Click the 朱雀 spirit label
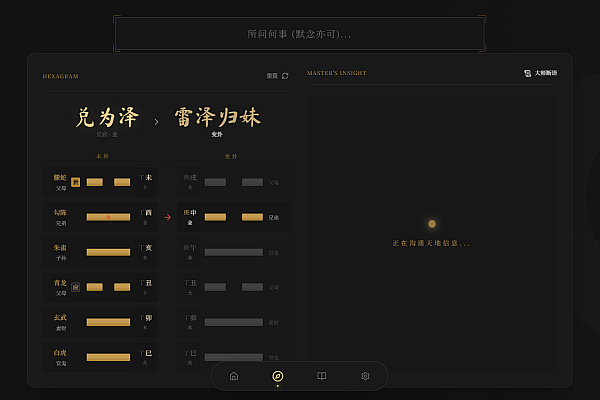This screenshot has height=400, width=600. point(60,248)
